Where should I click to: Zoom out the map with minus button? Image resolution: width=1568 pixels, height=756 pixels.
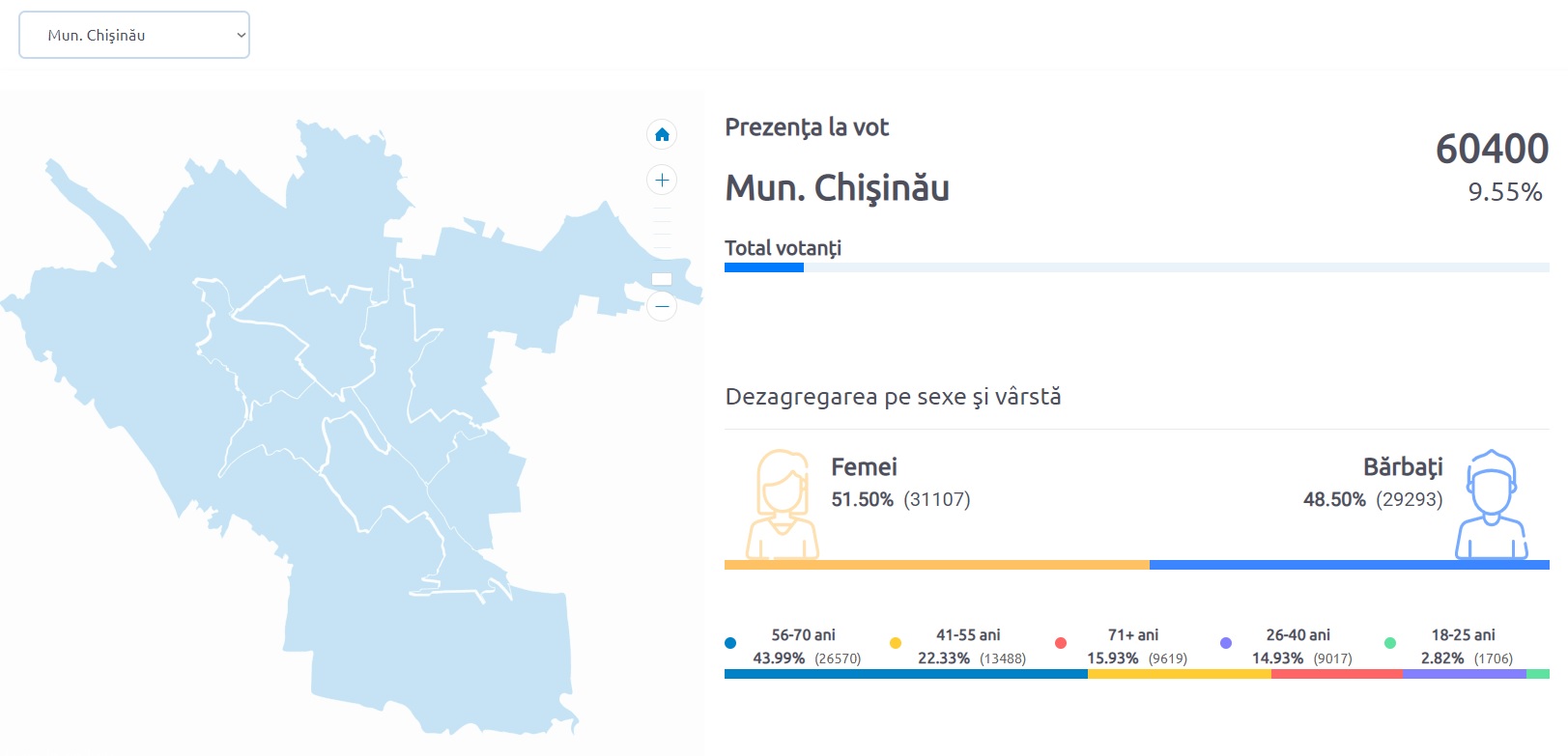(x=662, y=307)
